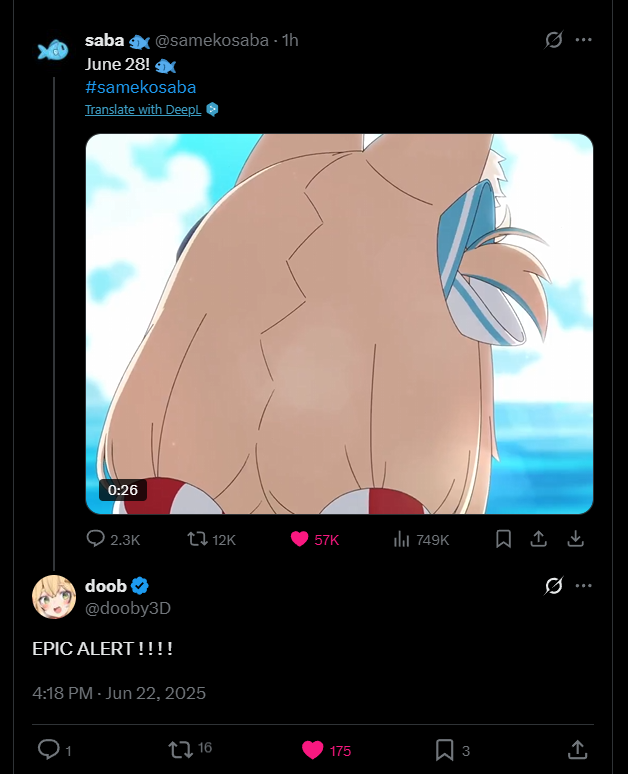The height and width of the screenshot is (774, 628).
Task: Open replies on saba's quoted post
Action: click(x=96, y=539)
